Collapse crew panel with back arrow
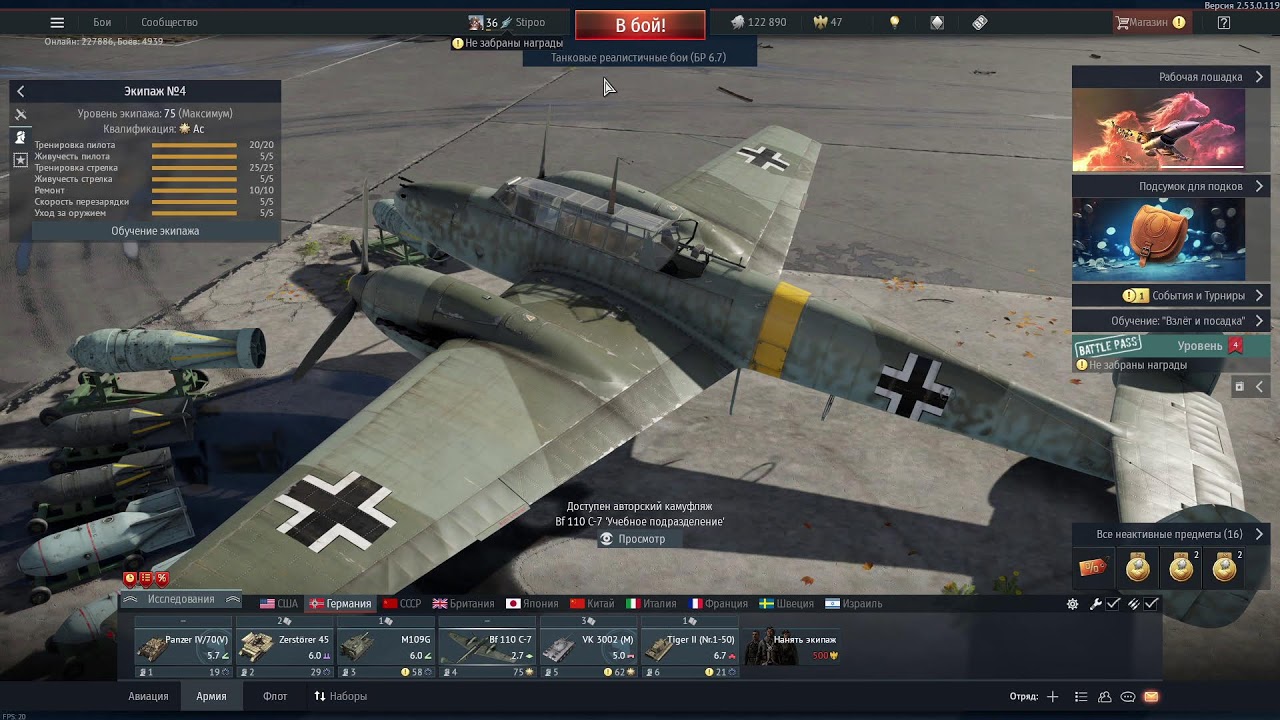The image size is (1280, 720). click(x=20, y=91)
